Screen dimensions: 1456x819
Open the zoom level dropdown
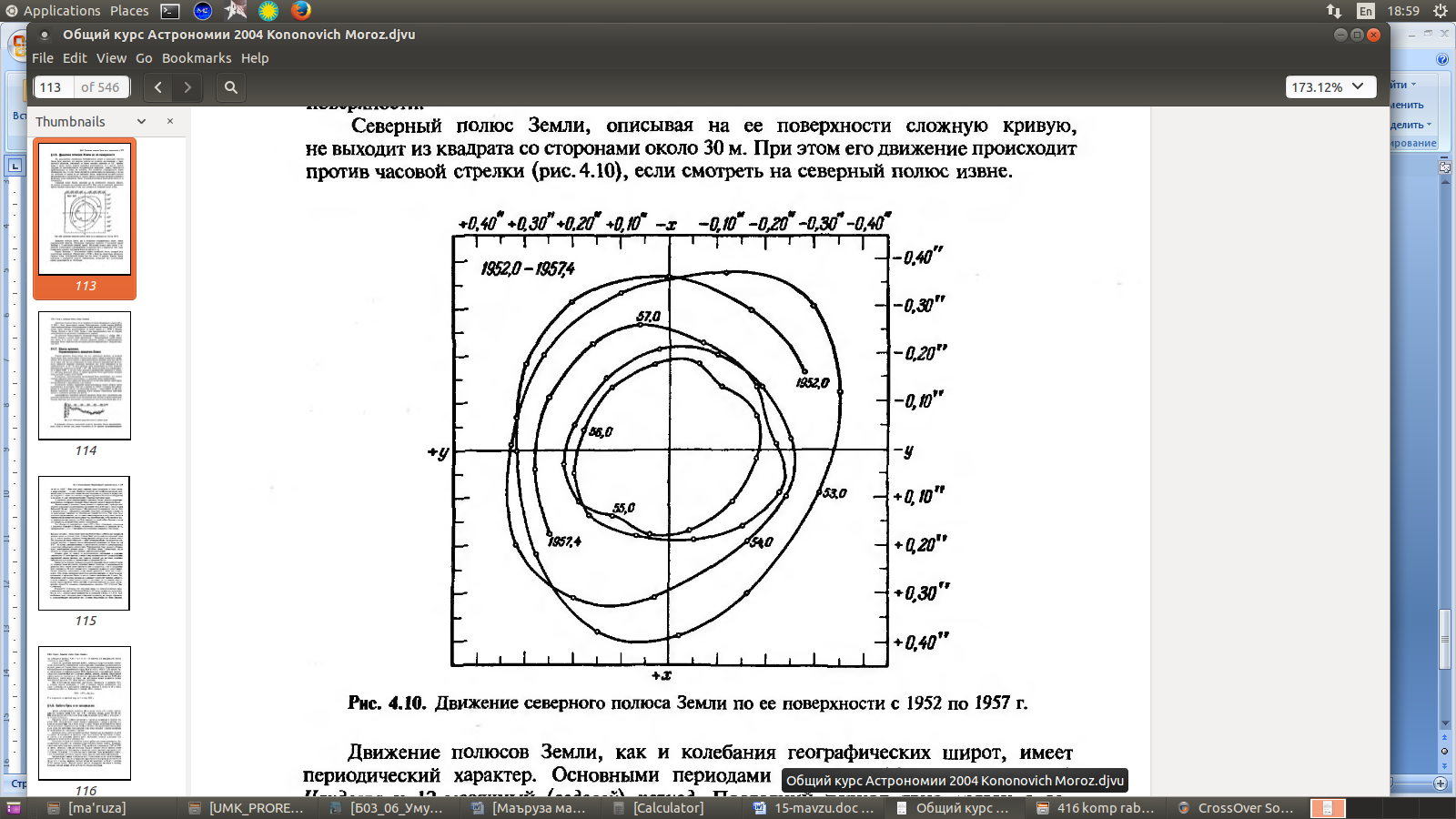[1329, 87]
